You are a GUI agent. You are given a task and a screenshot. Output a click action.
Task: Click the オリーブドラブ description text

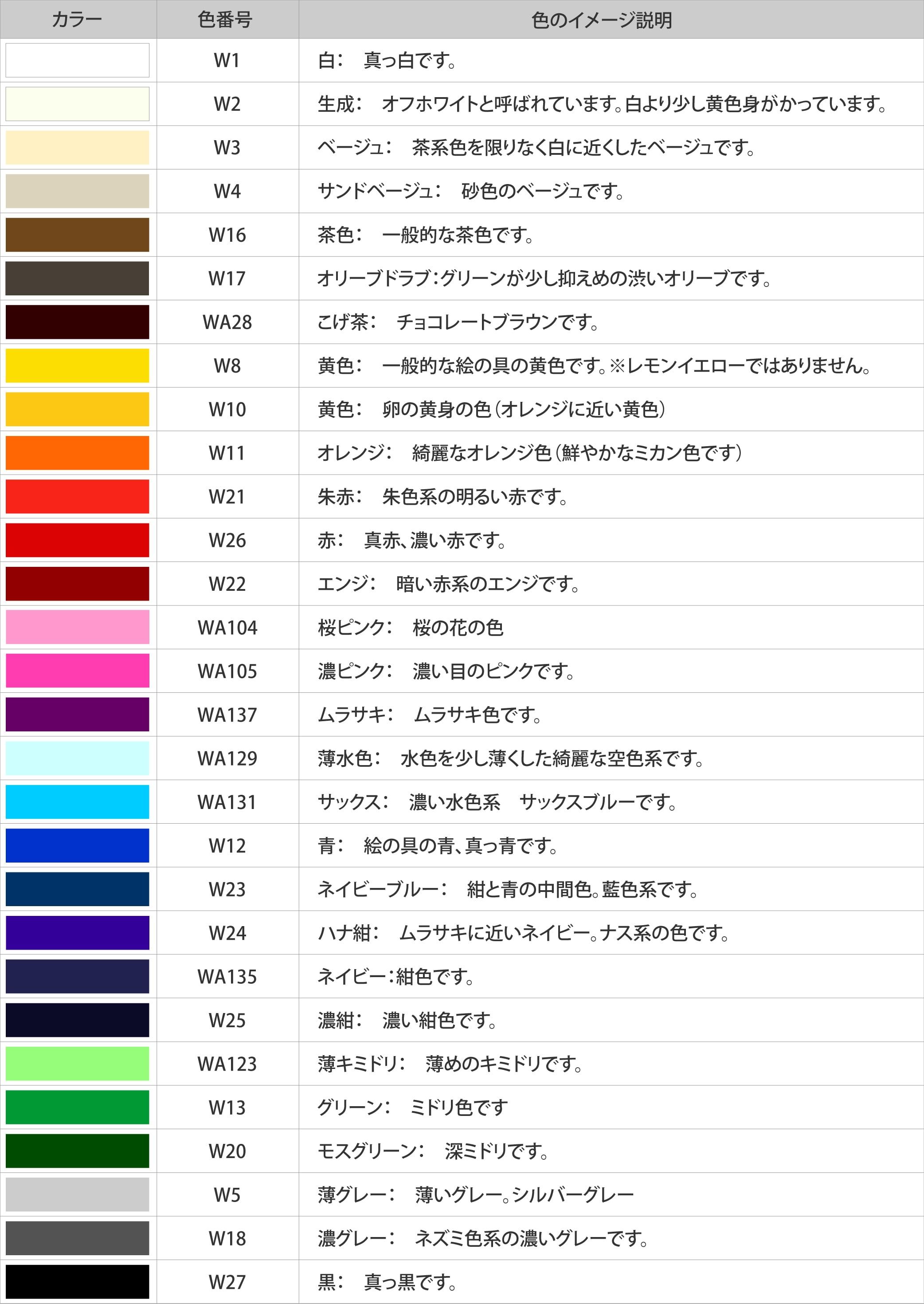544,279
